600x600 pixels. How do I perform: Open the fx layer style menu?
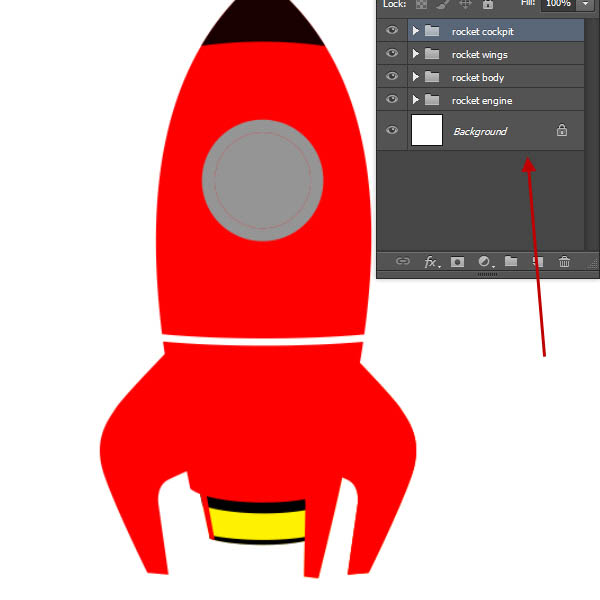pos(431,262)
